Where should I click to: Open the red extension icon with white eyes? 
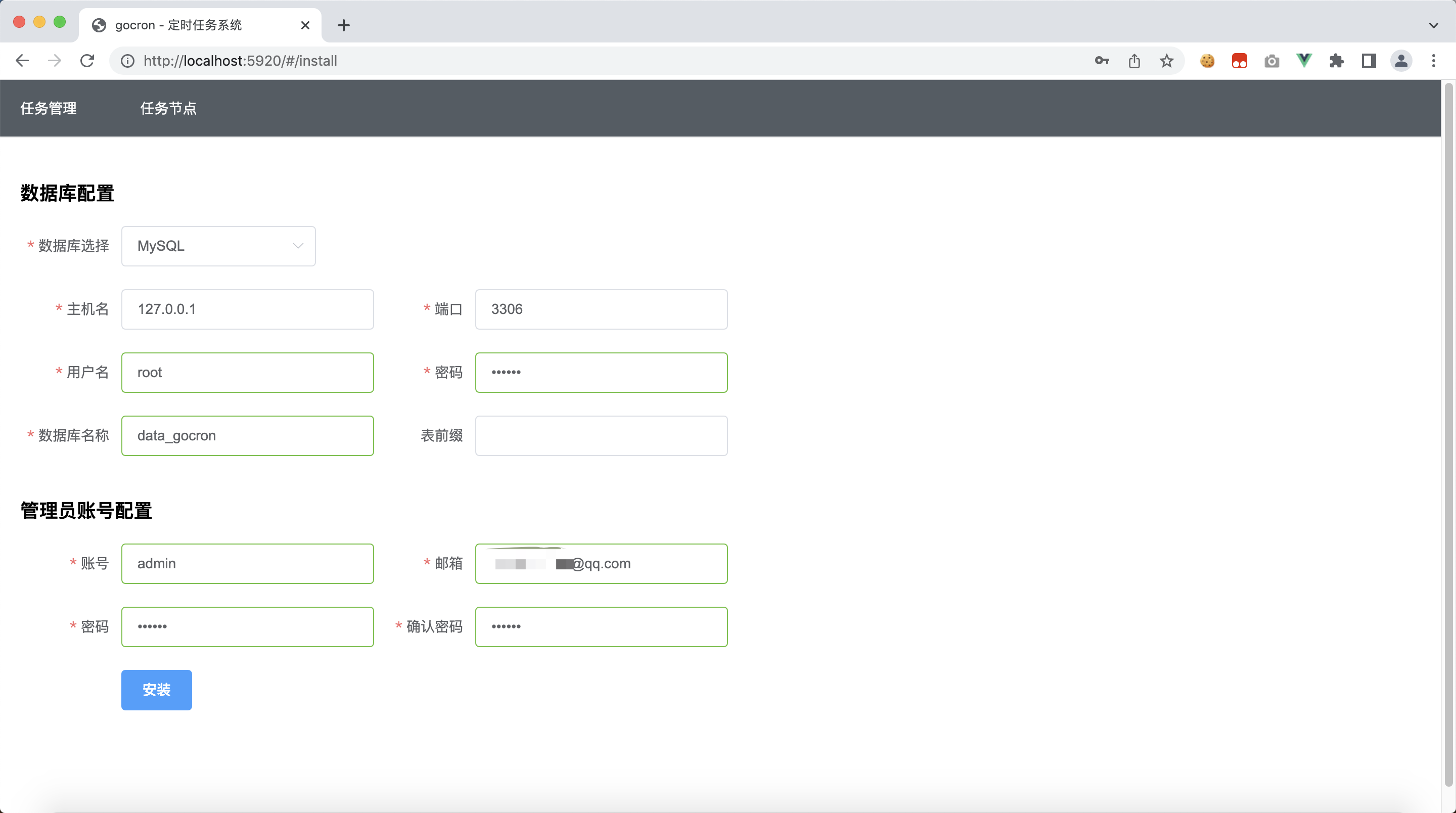click(x=1239, y=61)
